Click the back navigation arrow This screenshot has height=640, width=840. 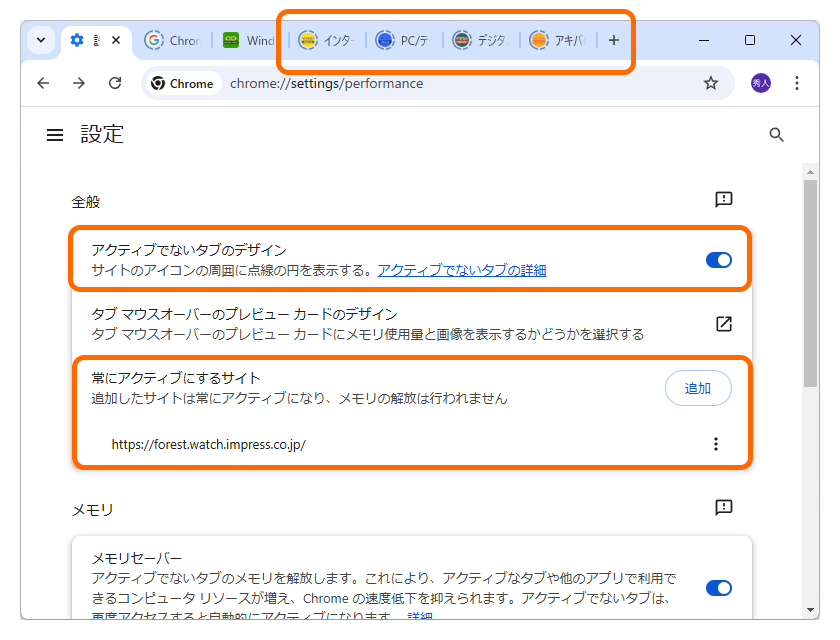(42, 83)
